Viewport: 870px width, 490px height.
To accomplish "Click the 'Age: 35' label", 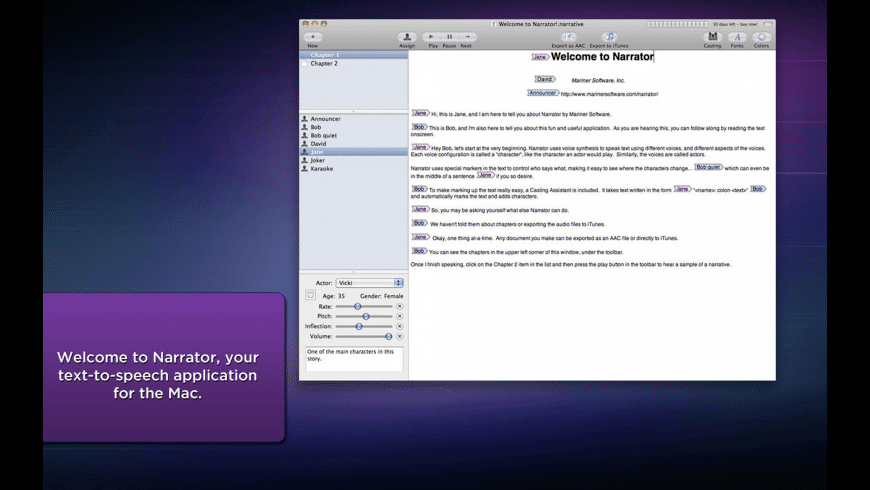I will 333,296.
